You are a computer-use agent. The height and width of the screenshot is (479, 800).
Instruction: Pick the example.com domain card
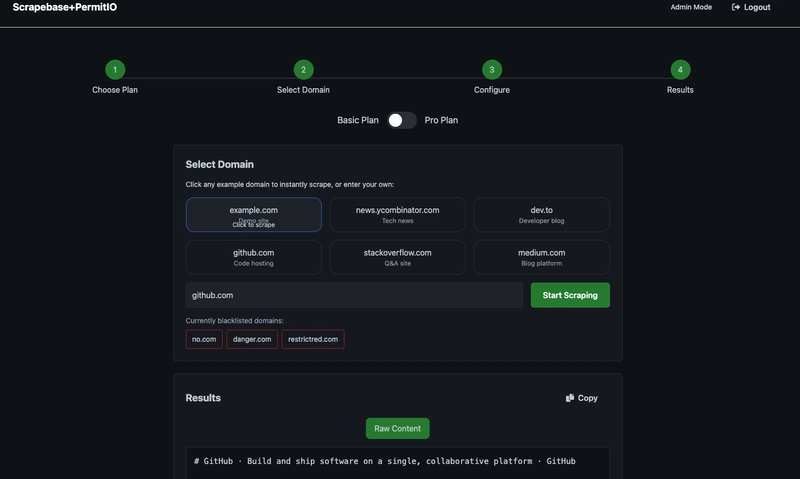coord(254,215)
